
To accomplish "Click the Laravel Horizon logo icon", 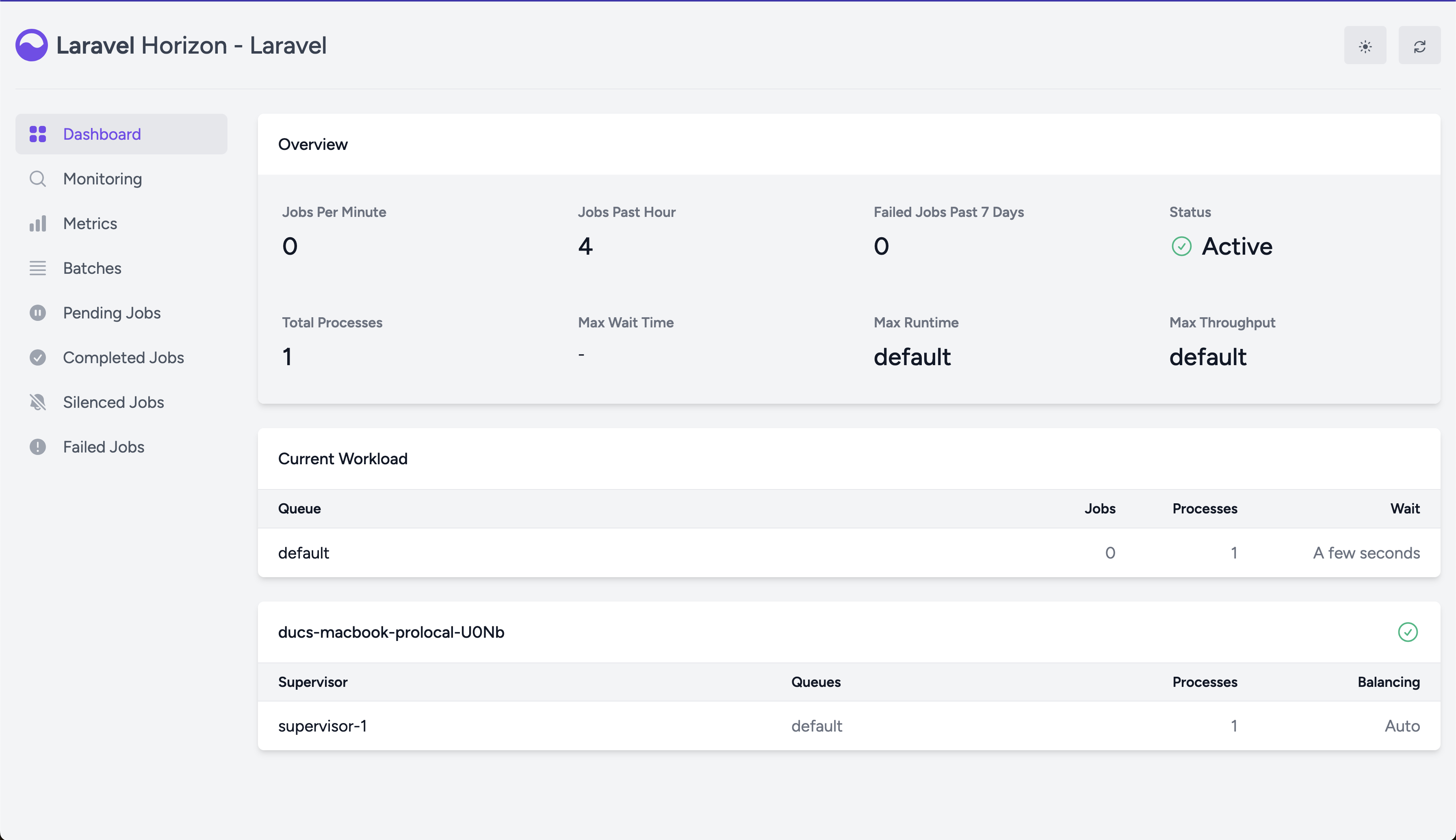I will pos(31,45).
